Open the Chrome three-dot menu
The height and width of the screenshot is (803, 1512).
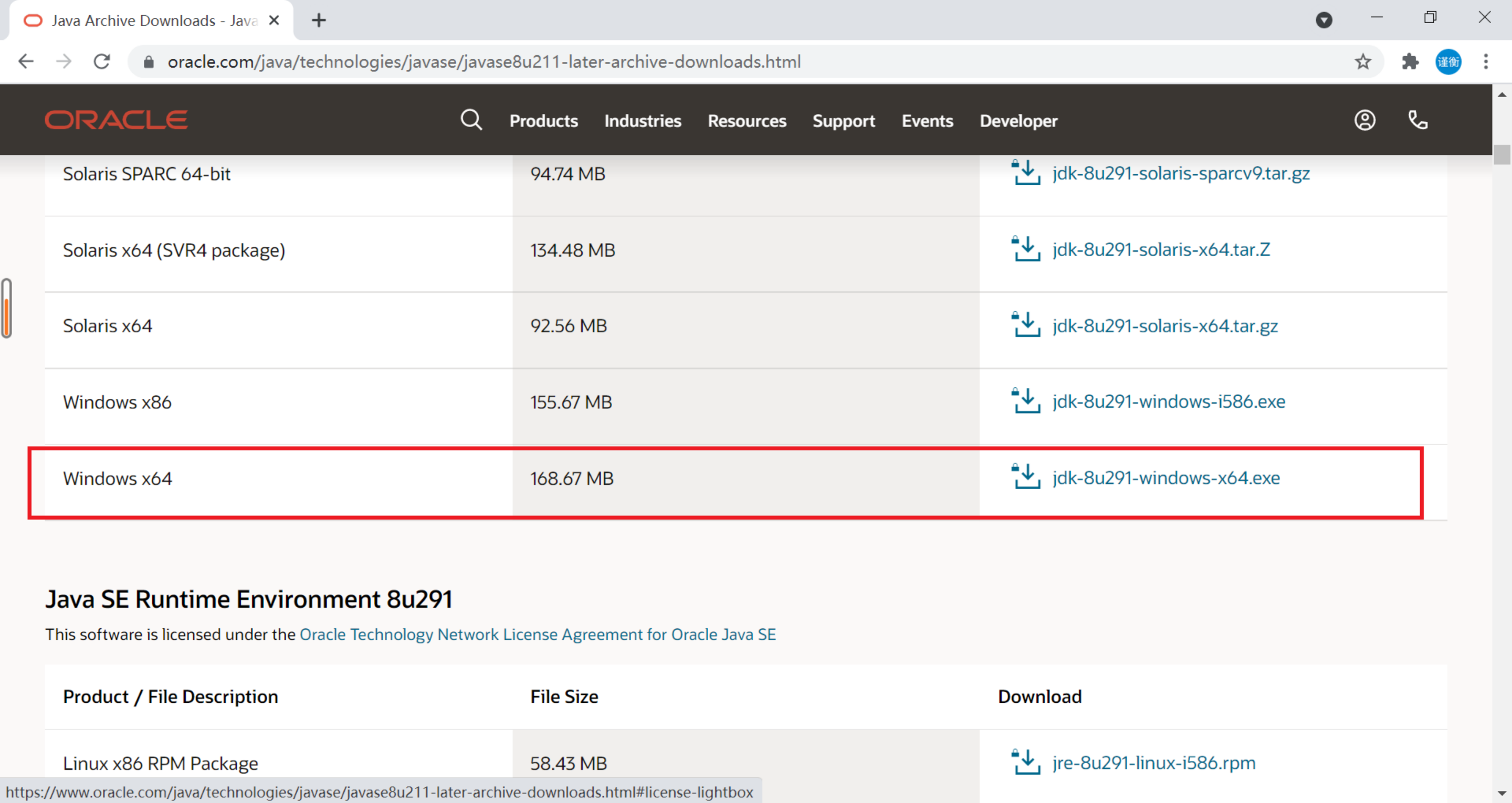1486,61
